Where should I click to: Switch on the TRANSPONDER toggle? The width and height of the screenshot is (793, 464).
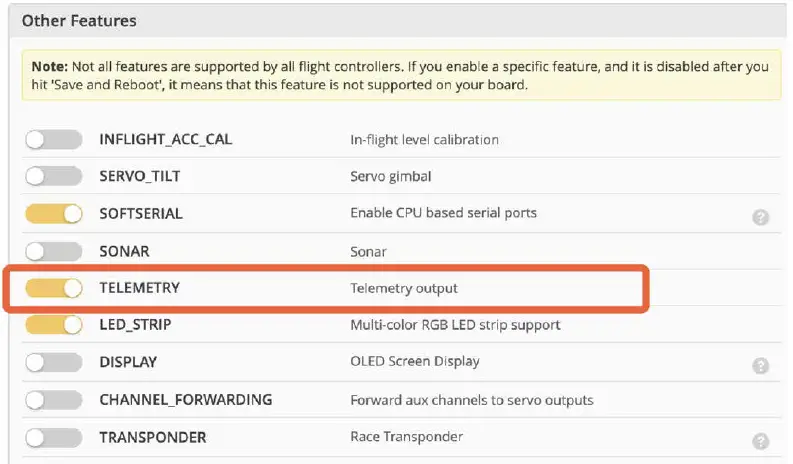tap(54, 438)
